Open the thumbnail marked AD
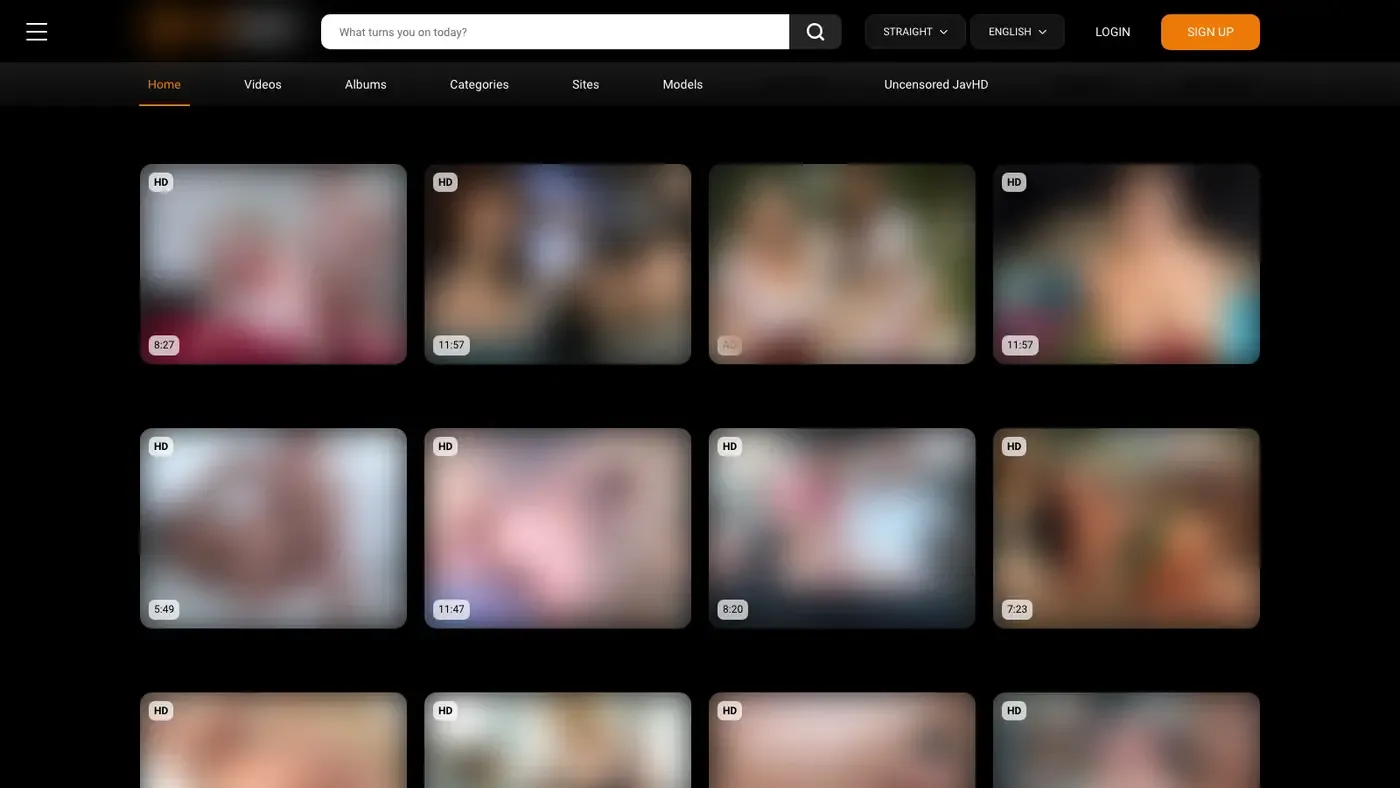The height and width of the screenshot is (788, 1400). click(x=842, y=264)
